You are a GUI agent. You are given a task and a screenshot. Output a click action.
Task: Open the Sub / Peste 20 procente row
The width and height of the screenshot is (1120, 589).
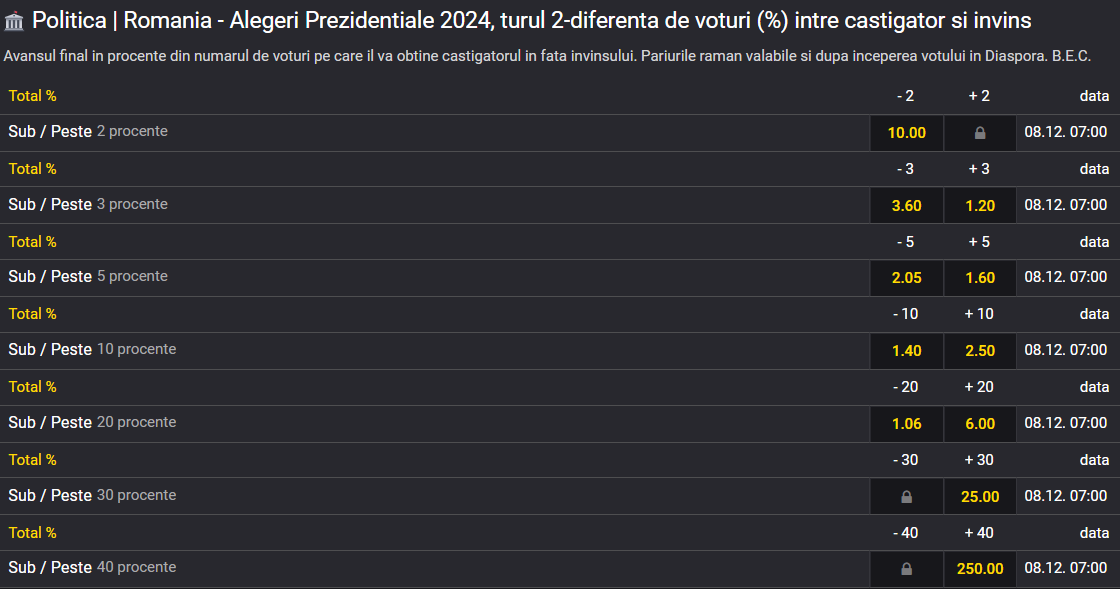(x=560, y=423)
